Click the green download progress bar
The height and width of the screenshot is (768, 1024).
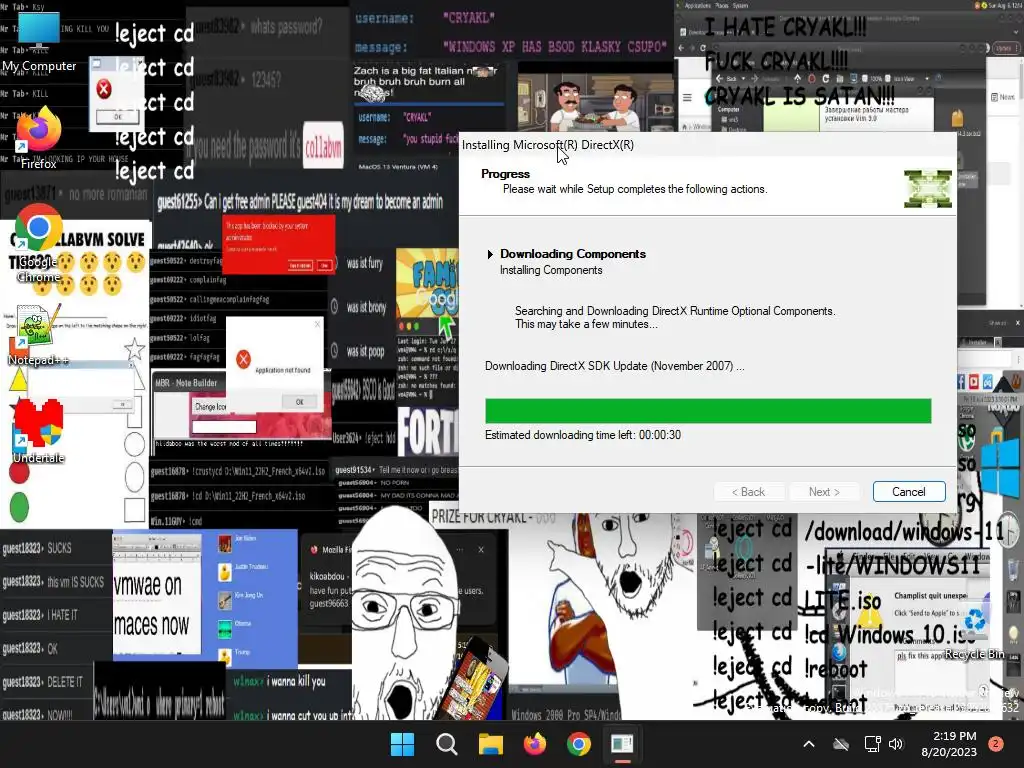coord(708,411)
